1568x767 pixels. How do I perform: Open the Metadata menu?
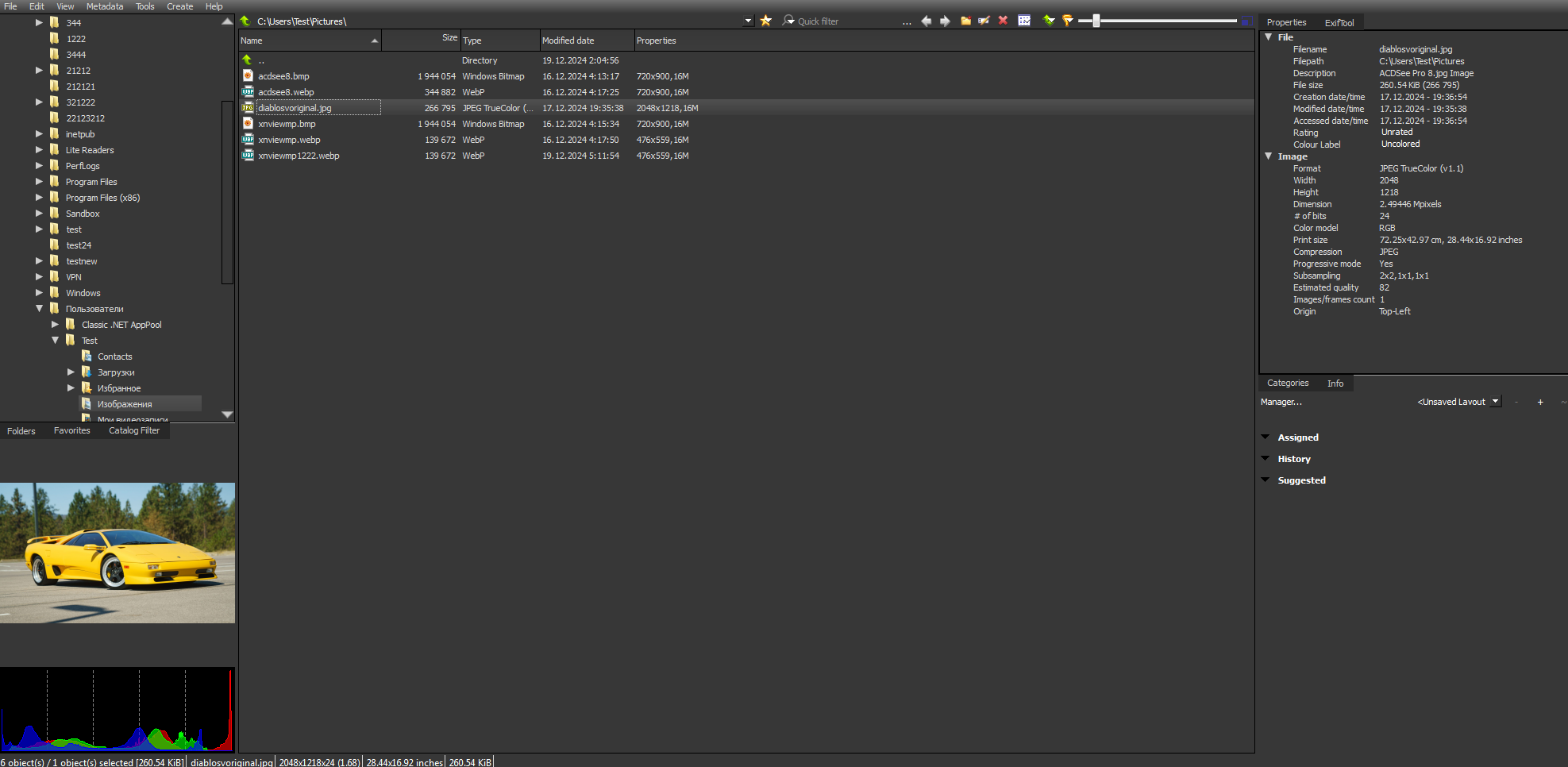104,6
